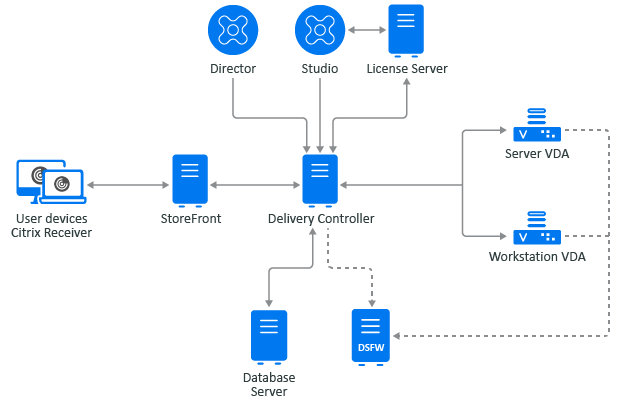
Task: Click the Workstation VDA icon
Action: pyautogui.click(x=537, y=228)
